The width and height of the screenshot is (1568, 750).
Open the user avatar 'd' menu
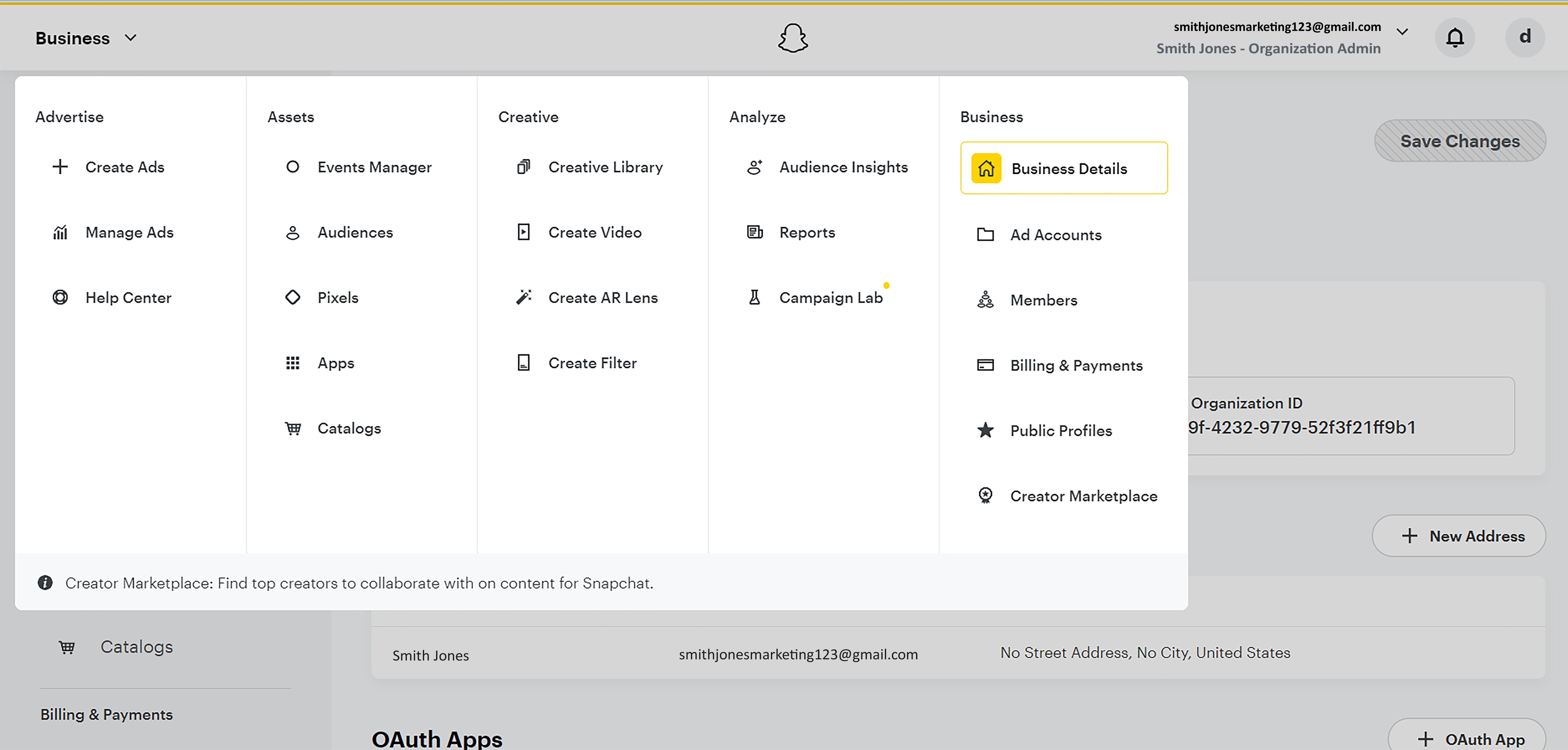pos(1525,38)
